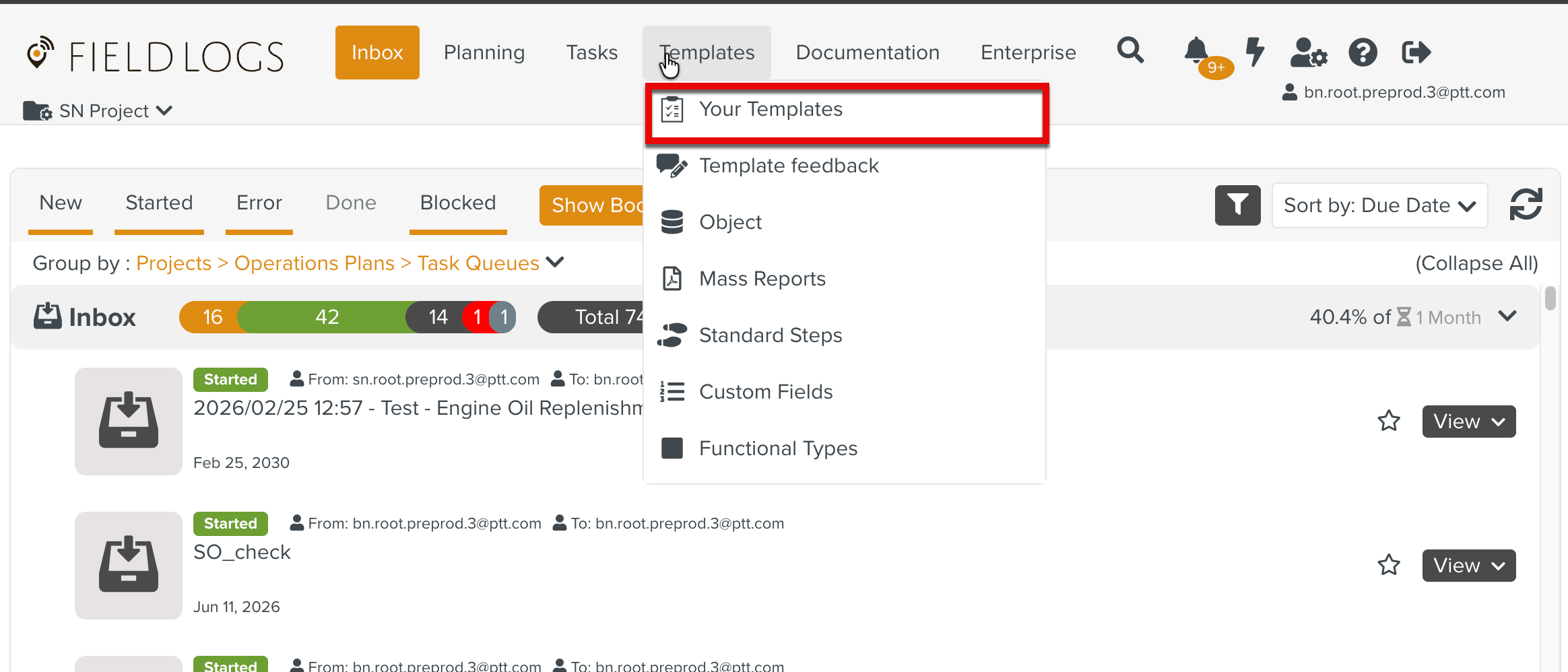
Task: Open the SO_check task title
Action: pos(242,552)
